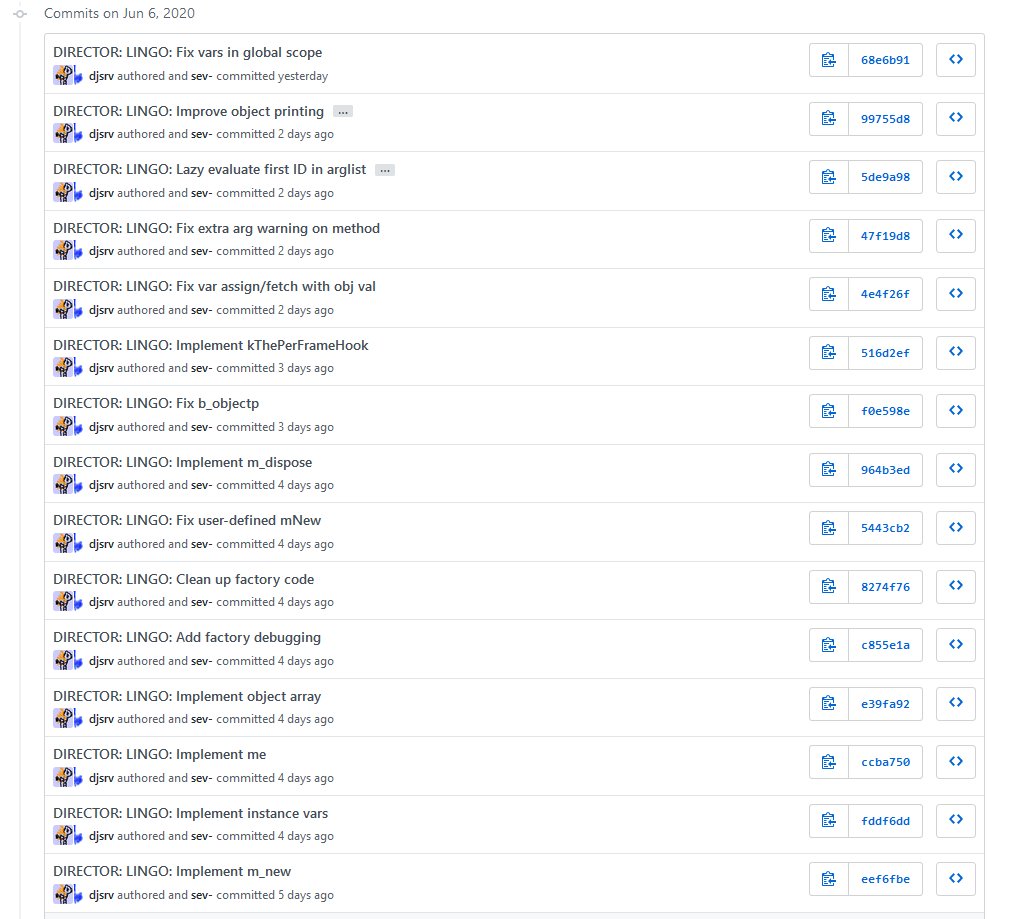The height and width of the screenshot is (919, 1020).
Task: Copy full SHA for commit 47f19d8
Action: click(x=829, y=235)
